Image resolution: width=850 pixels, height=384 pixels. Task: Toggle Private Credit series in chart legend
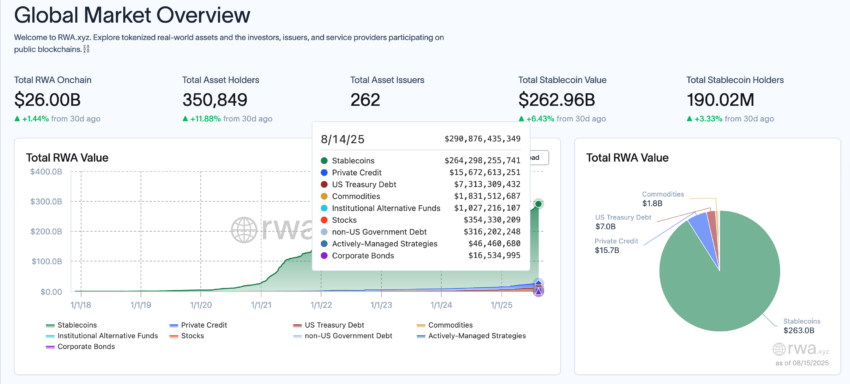click(x=198, y=325)
